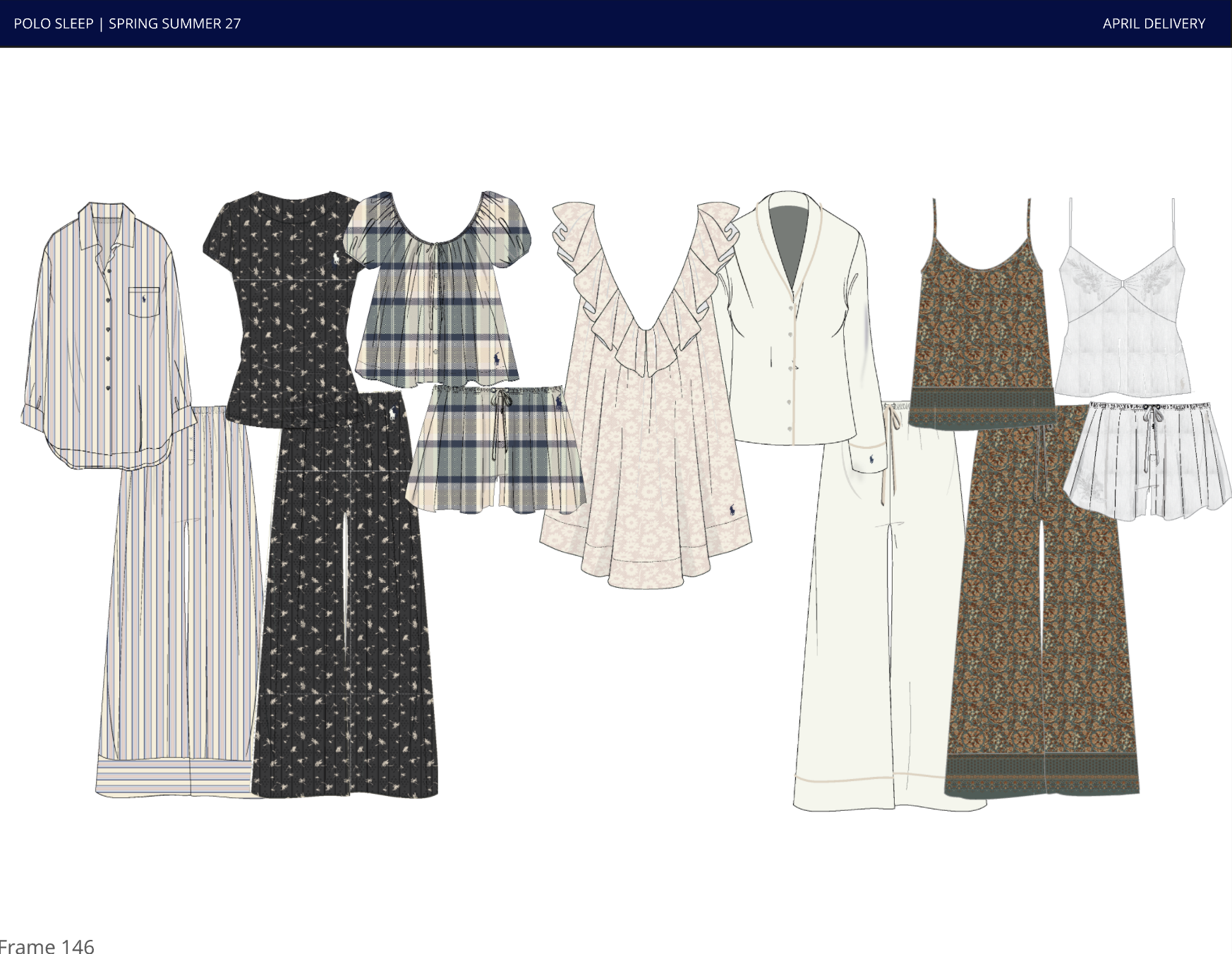The width and height of the screenshot is (1232, 954).
Task: Select the "POLO SLEEP | SPRING SUMMER 27" header text
Action: click(x=127, y=23)
